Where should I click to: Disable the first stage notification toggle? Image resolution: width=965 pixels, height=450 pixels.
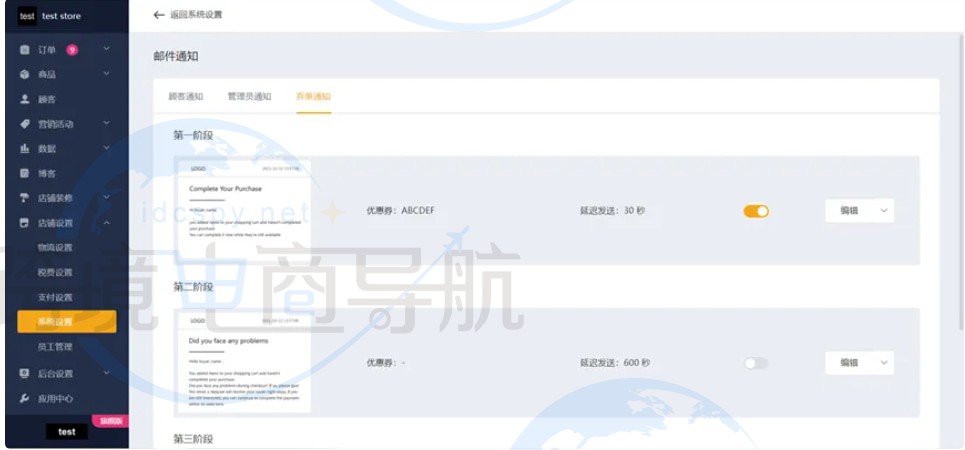pyautogui.click(x=756, y=211)
